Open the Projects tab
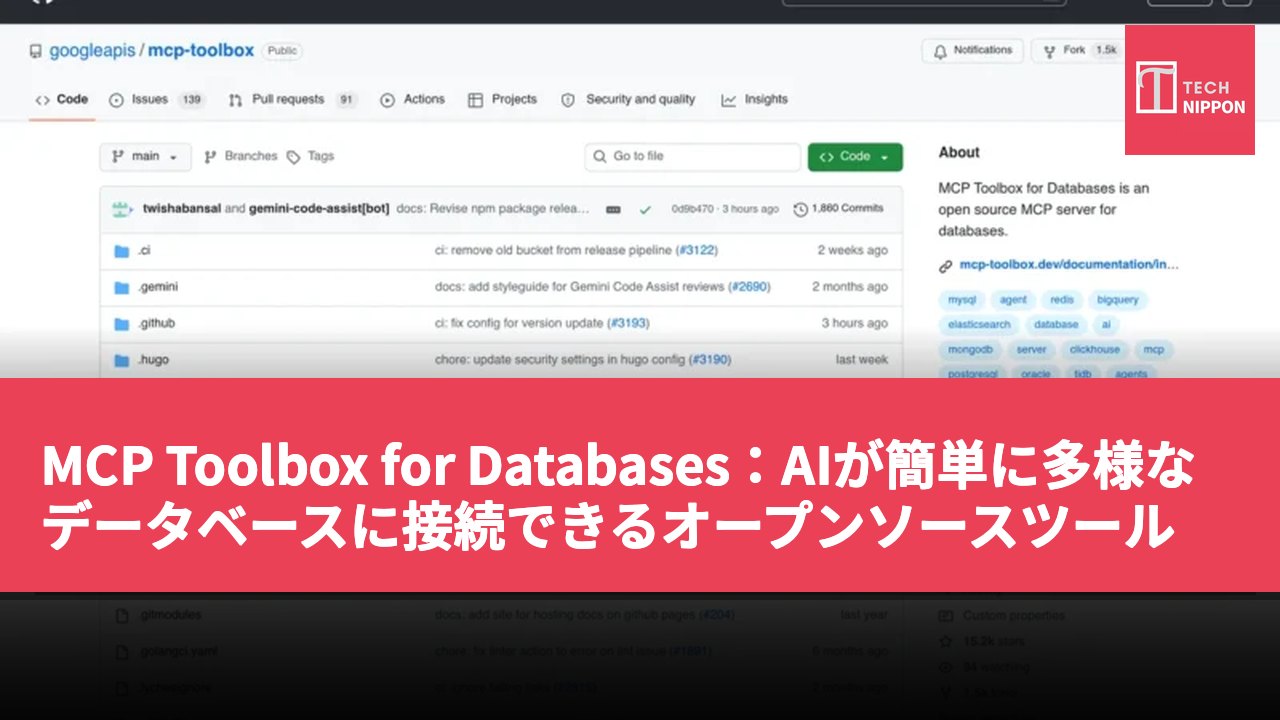Viewport: 1280px width, 720px height. (502, 100)
